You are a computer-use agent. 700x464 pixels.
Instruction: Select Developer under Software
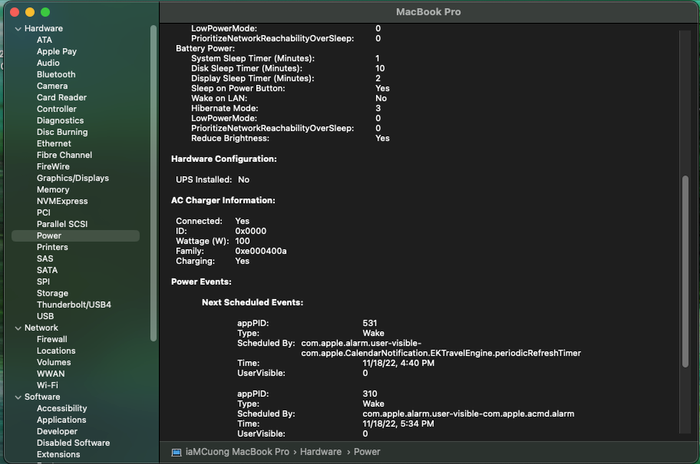point(57,431)
